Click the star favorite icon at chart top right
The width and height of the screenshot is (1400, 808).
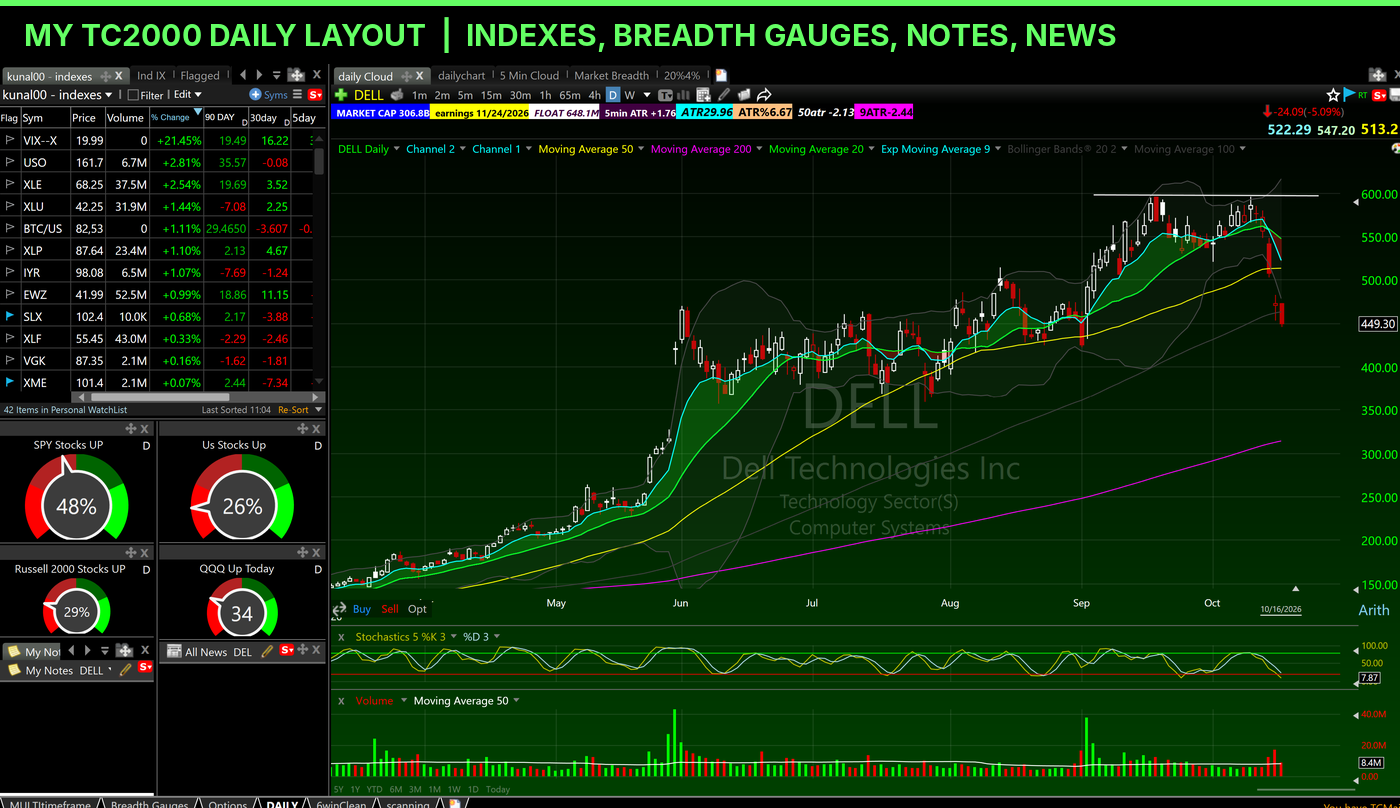[1333, 94]
